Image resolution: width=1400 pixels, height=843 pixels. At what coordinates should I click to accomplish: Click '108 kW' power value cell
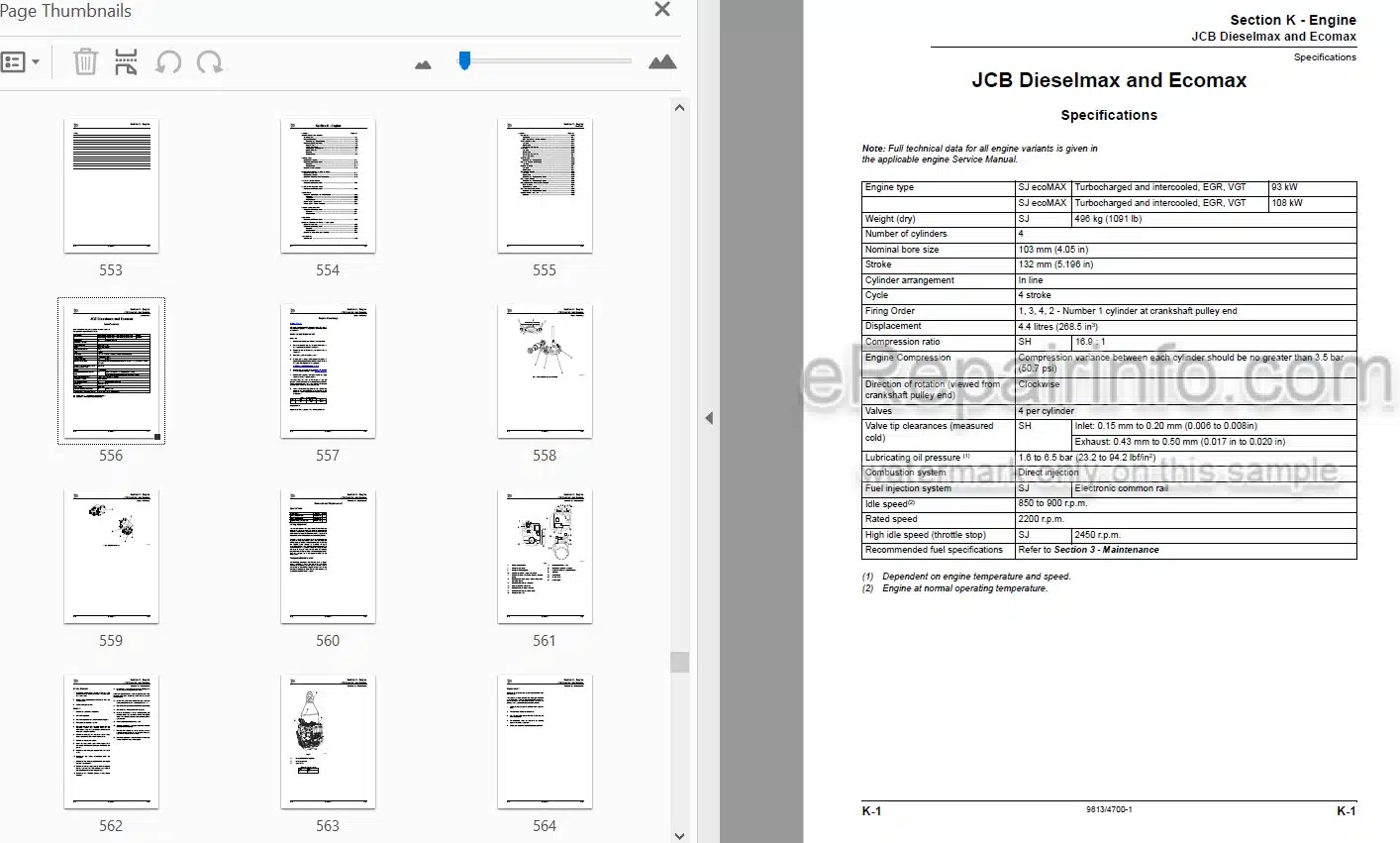click(x=1287, y=203)
